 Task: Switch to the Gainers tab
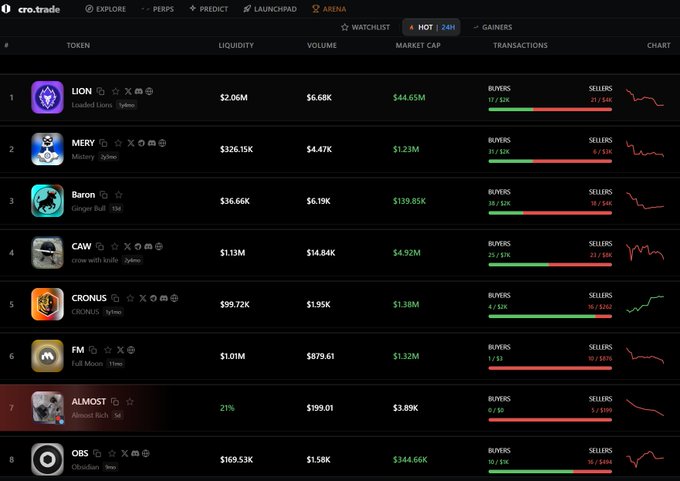tap(492, 27)
